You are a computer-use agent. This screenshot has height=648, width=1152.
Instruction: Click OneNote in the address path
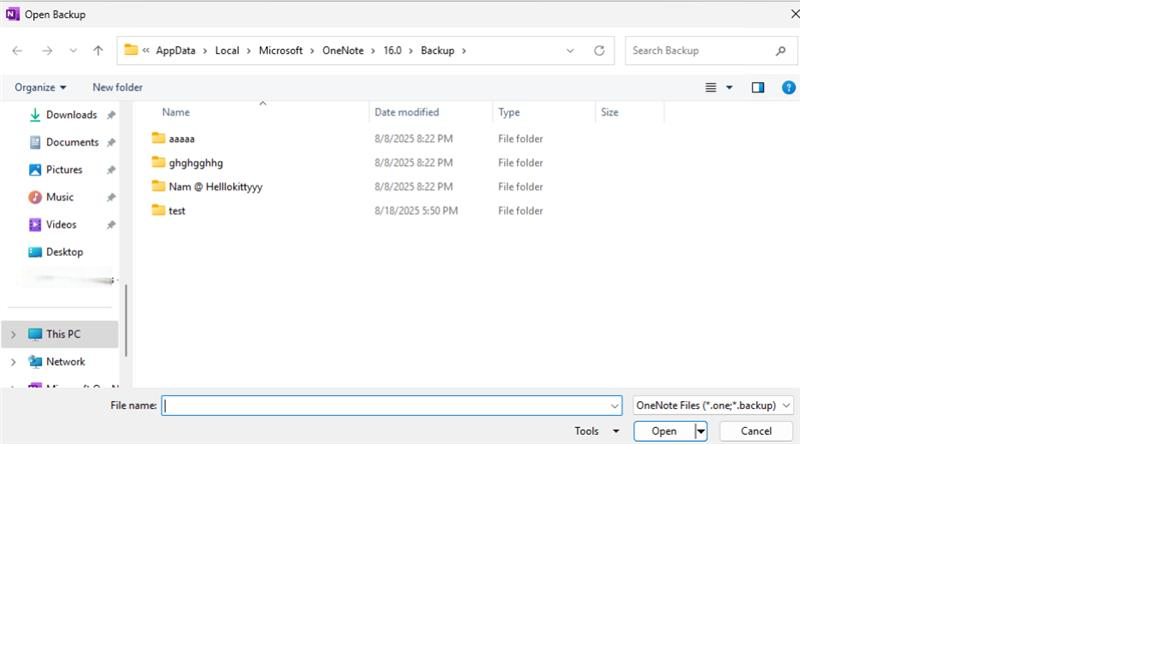click(x=343, y=51)
